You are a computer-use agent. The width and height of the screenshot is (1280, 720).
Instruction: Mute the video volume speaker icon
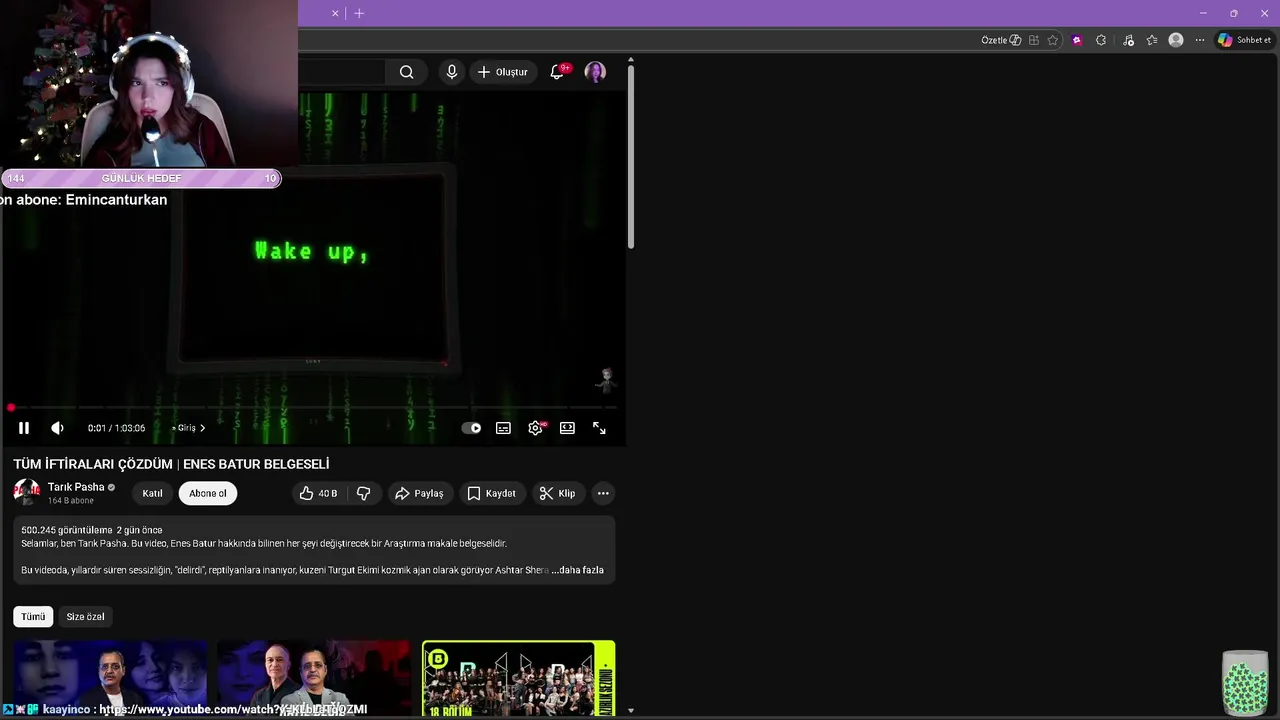[57, 428]
